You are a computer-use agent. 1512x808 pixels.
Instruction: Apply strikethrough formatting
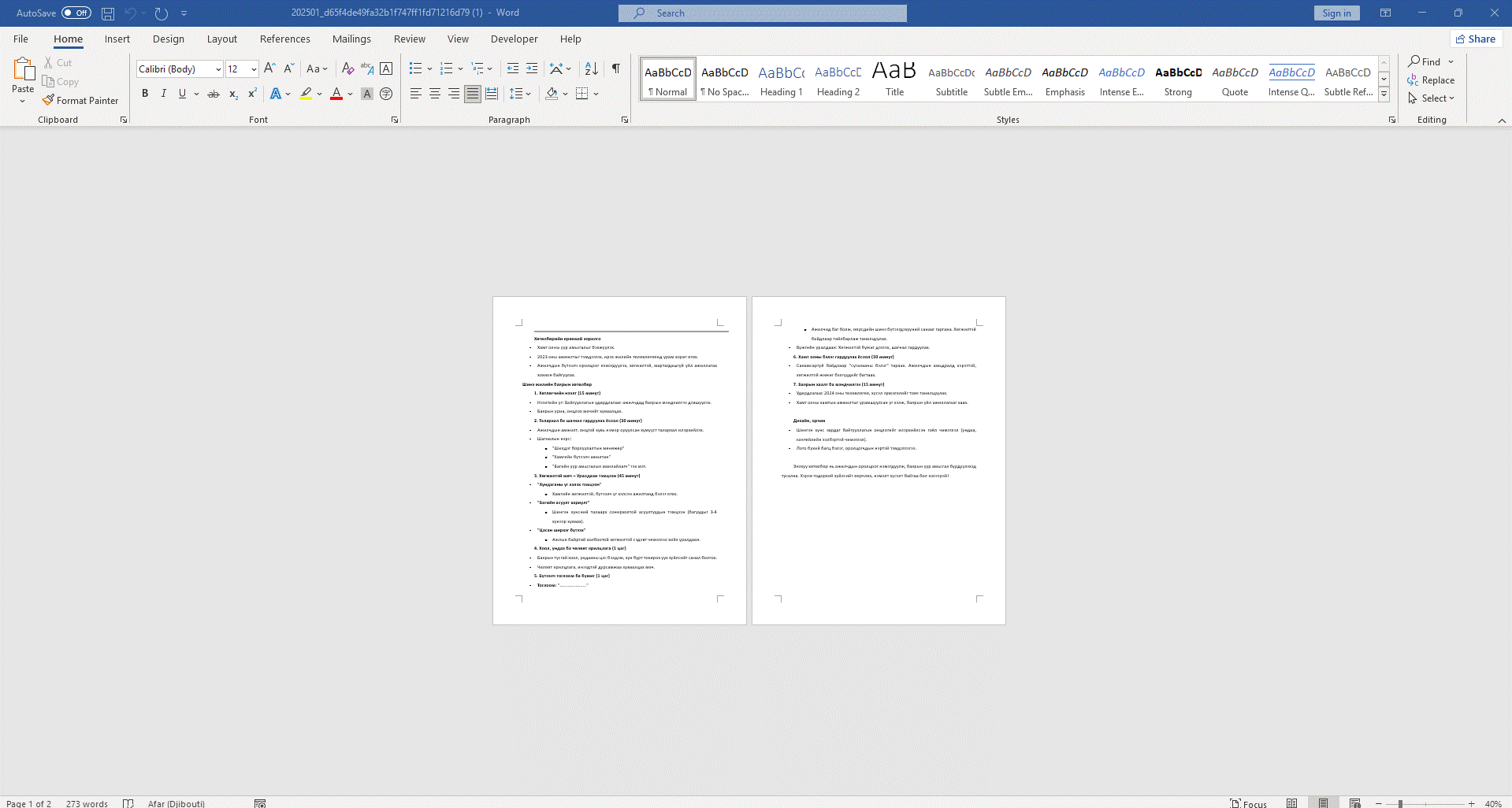point(214,94)
